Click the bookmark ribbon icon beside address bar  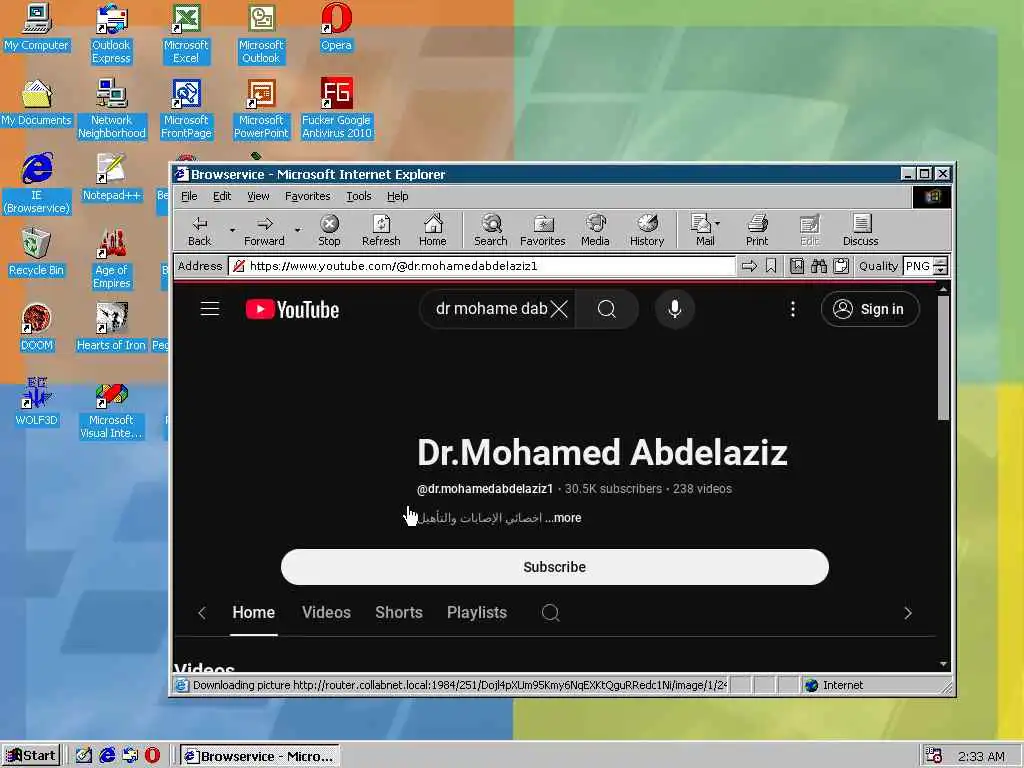pos(771,266)
